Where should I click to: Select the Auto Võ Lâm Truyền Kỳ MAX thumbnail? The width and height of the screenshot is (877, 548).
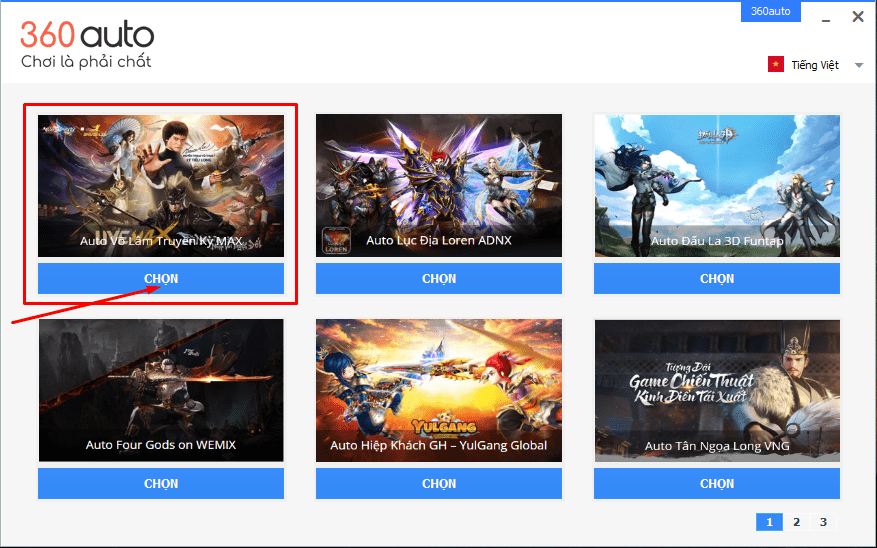[161, 186]
